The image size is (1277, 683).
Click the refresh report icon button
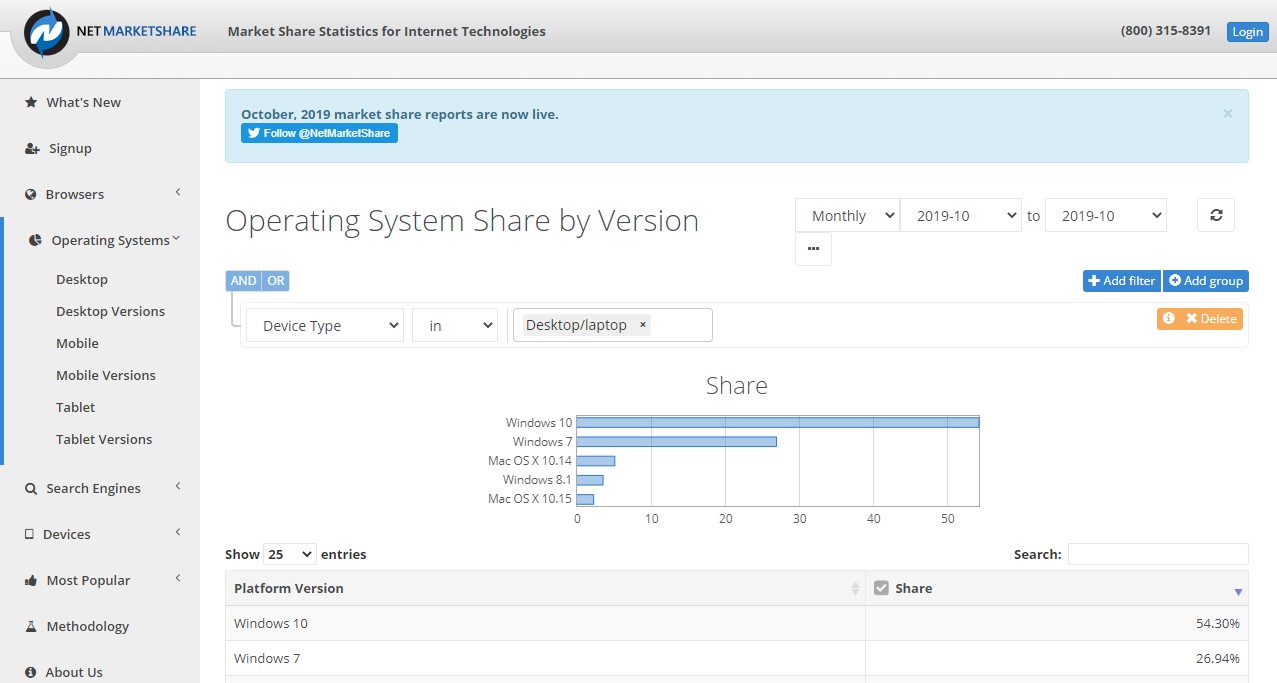coord(1216,215)
